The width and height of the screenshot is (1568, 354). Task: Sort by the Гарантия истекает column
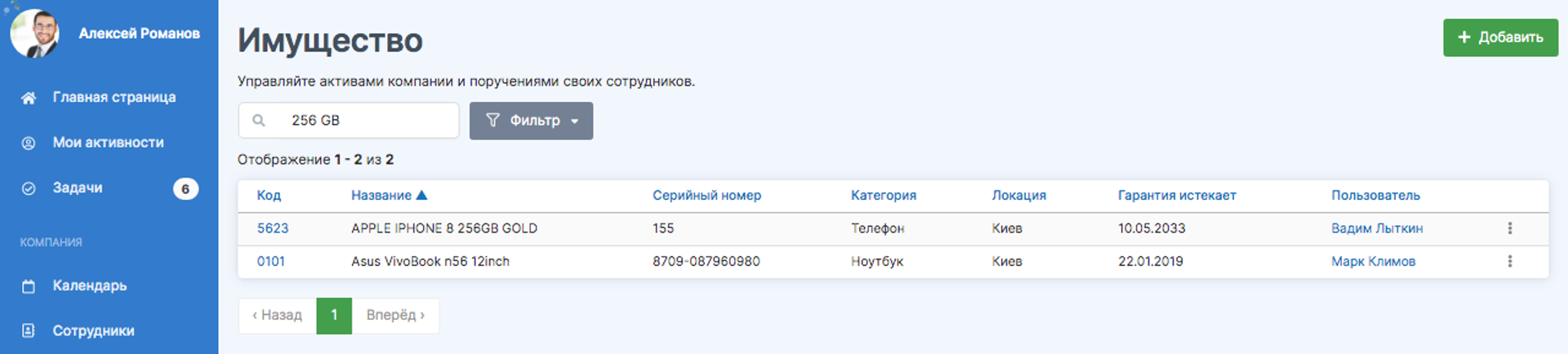click(1177, 195)
